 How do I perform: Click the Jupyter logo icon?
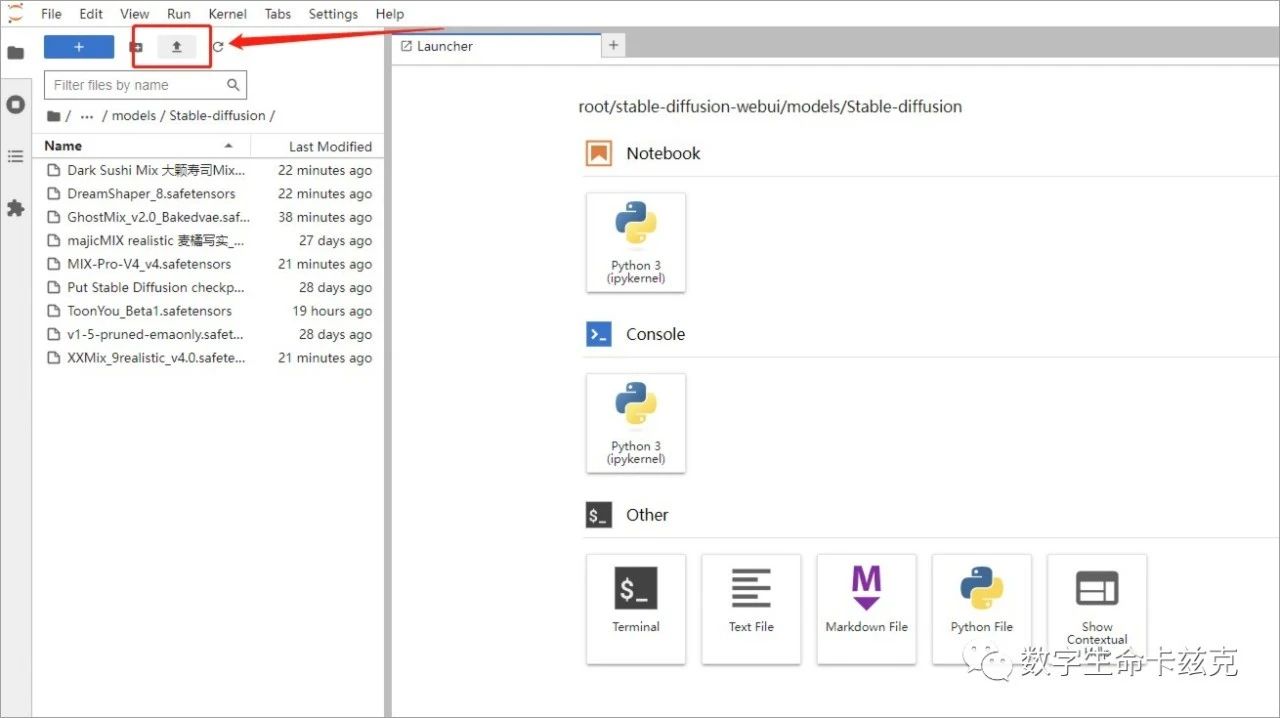coord(15,12)
